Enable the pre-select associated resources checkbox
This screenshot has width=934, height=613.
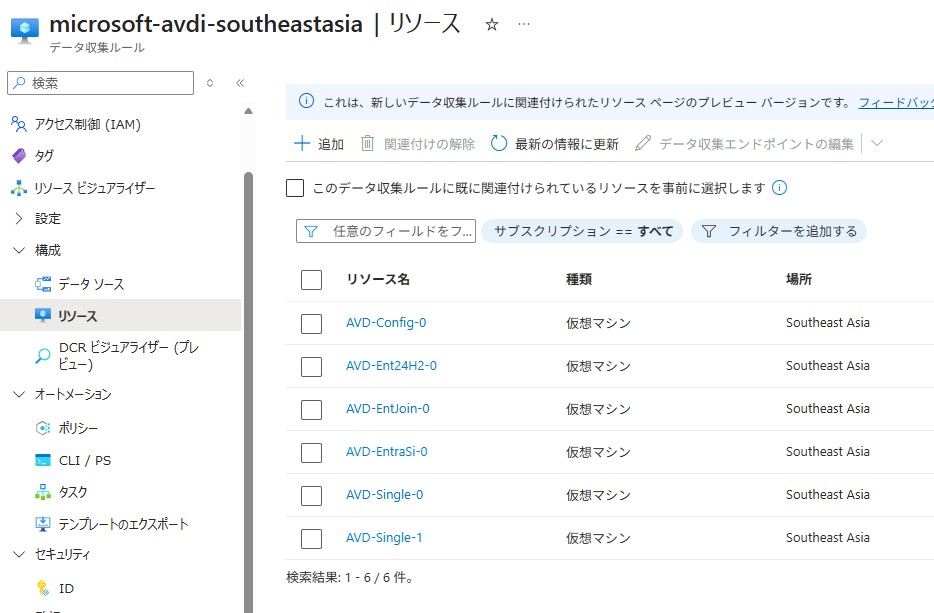point(295,188)
